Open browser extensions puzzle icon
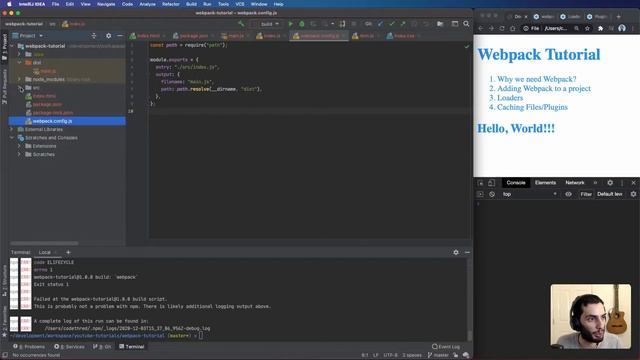The height and width of the screenshot is (360, 640). pyautogui.click(x=600, y=29)
